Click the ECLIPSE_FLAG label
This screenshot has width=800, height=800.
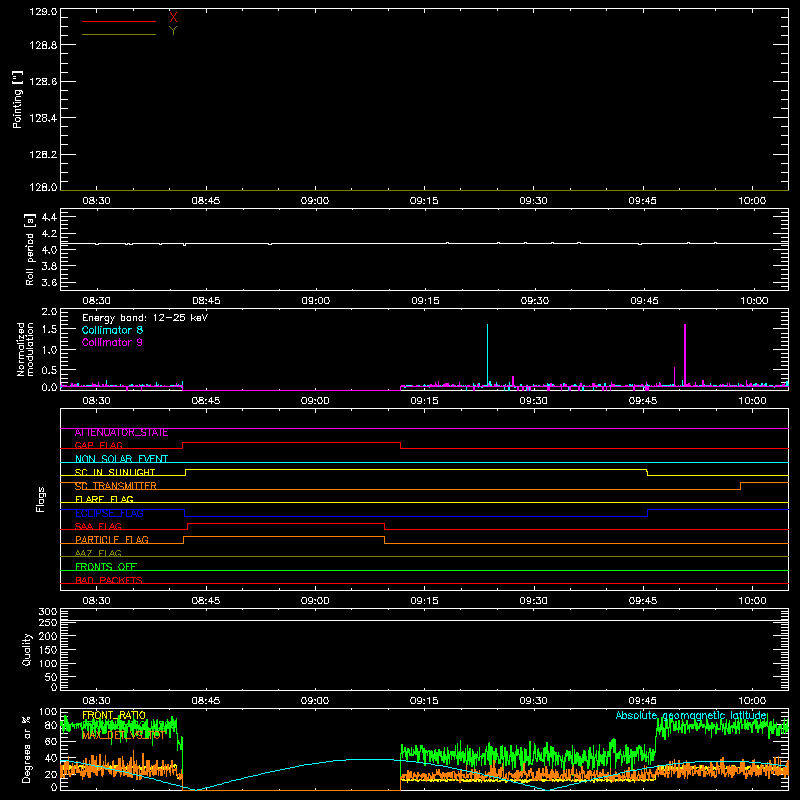109,513
